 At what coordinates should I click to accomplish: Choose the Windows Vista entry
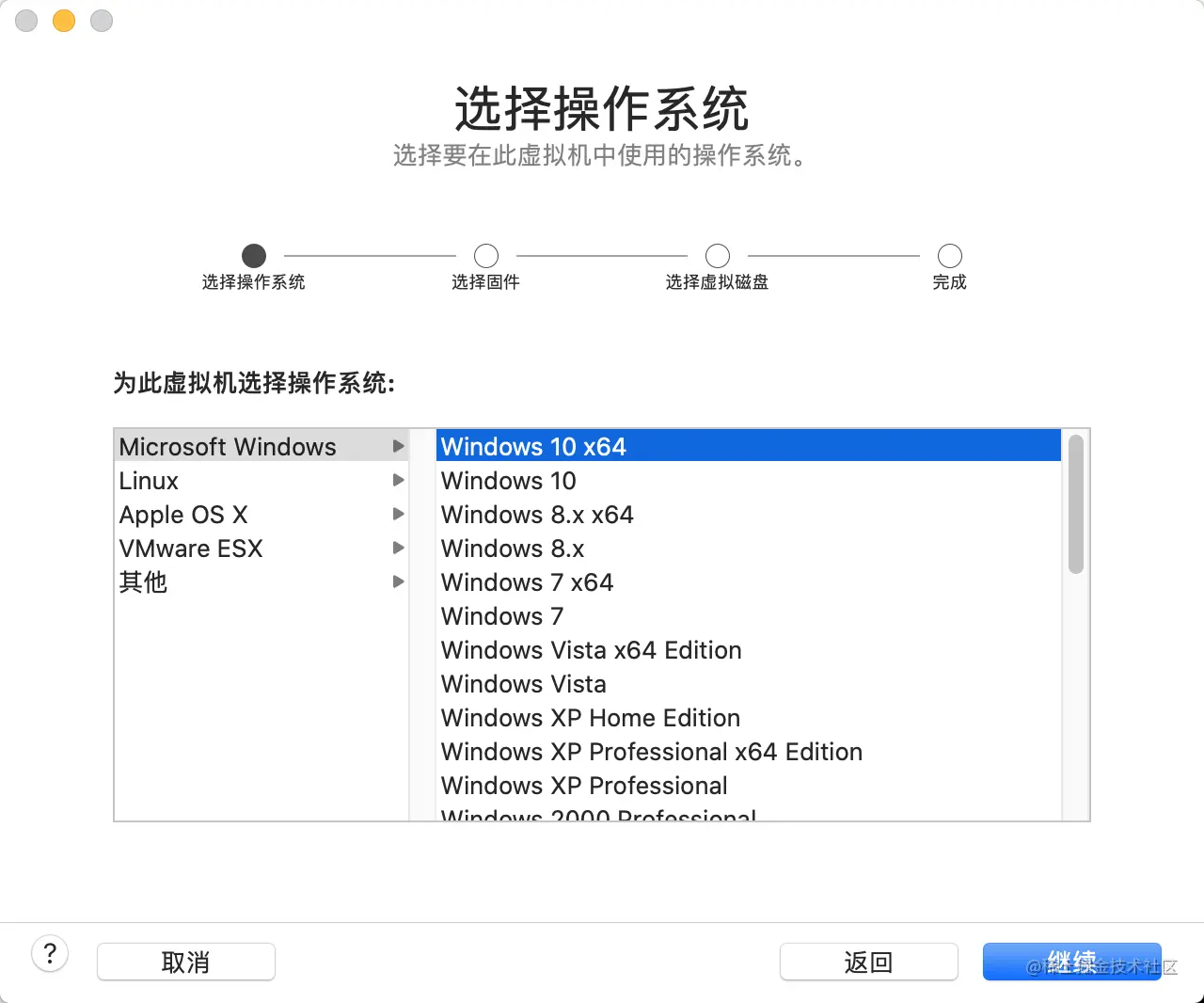tap(749, 683)
